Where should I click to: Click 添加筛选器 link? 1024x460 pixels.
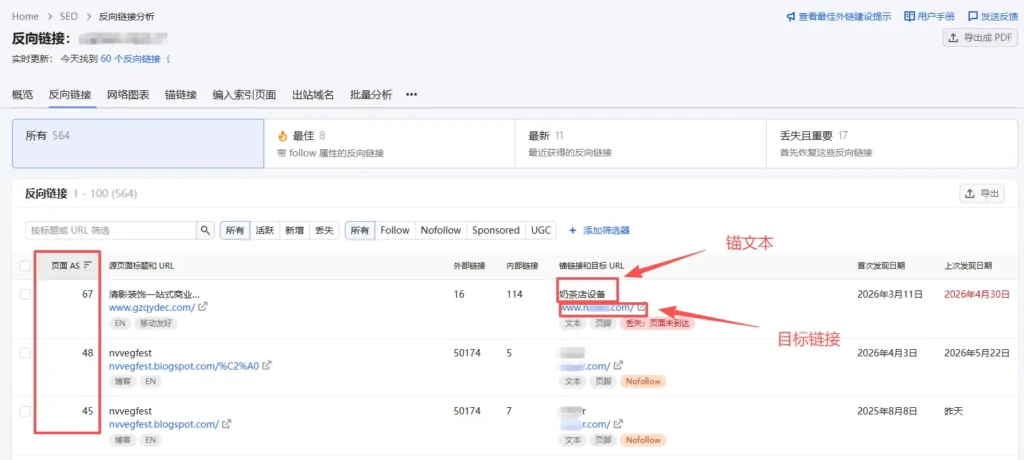tap(606, 230)
